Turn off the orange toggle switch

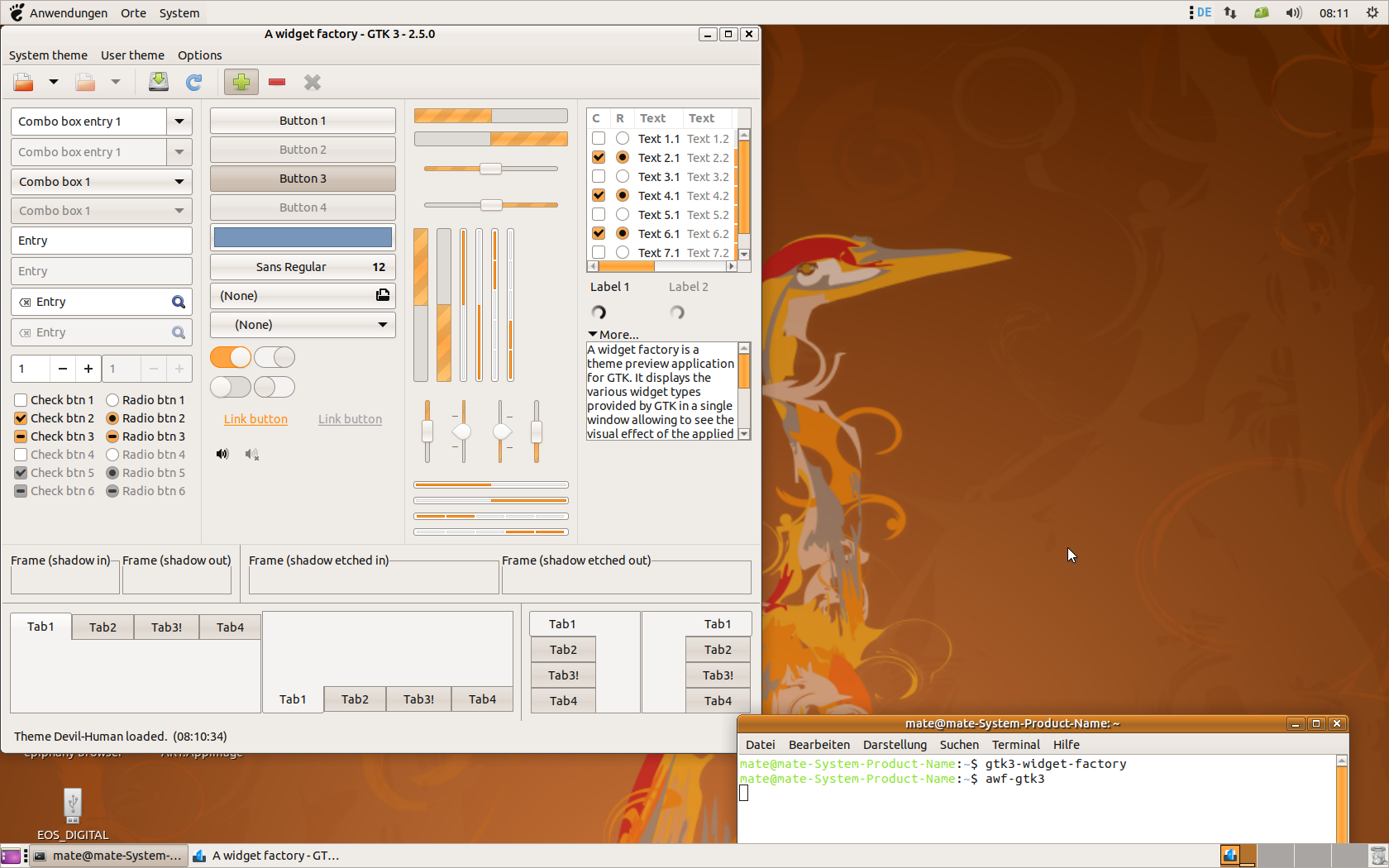click(230, 357)
